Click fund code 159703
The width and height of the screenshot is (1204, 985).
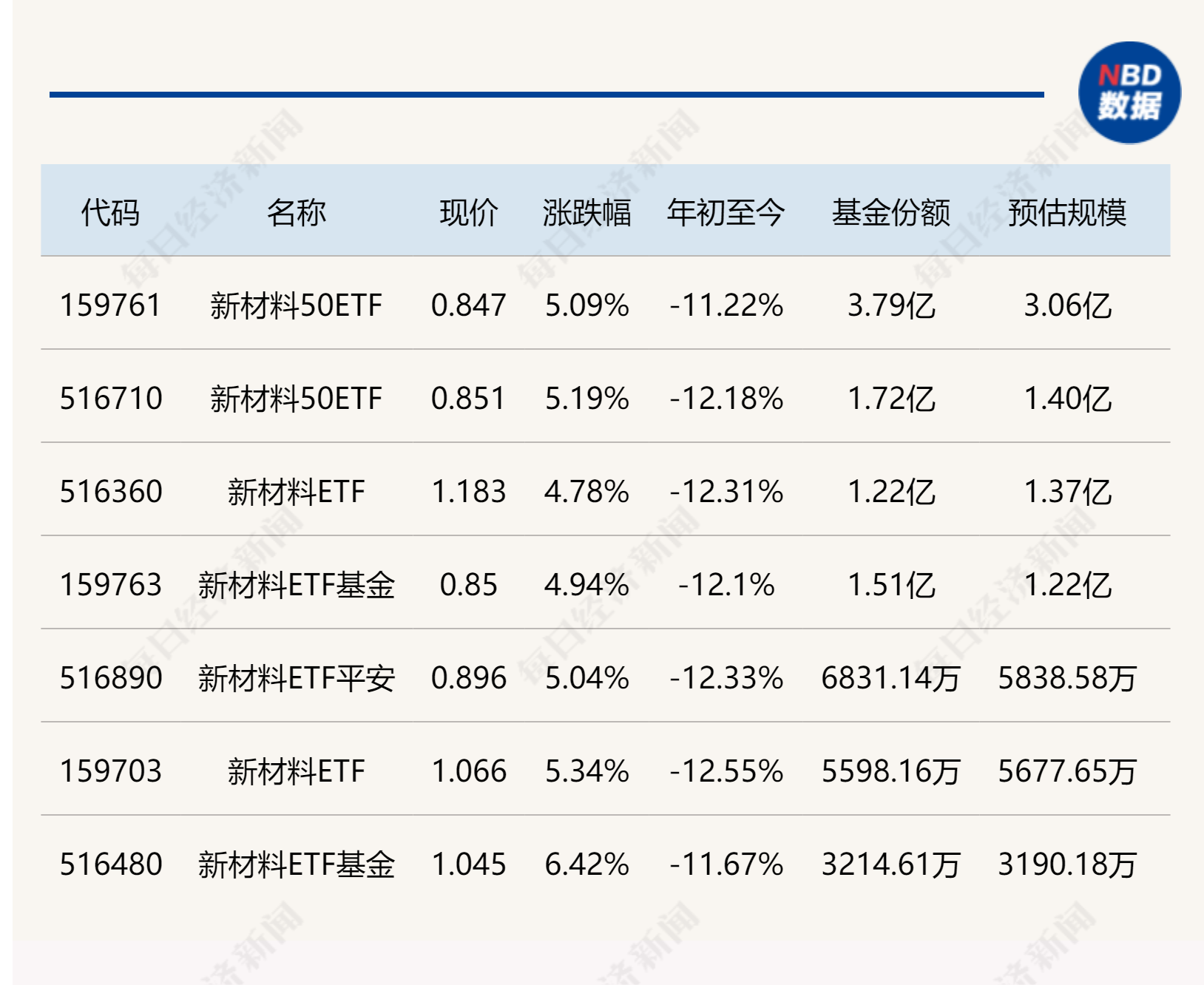pos(110,771)
